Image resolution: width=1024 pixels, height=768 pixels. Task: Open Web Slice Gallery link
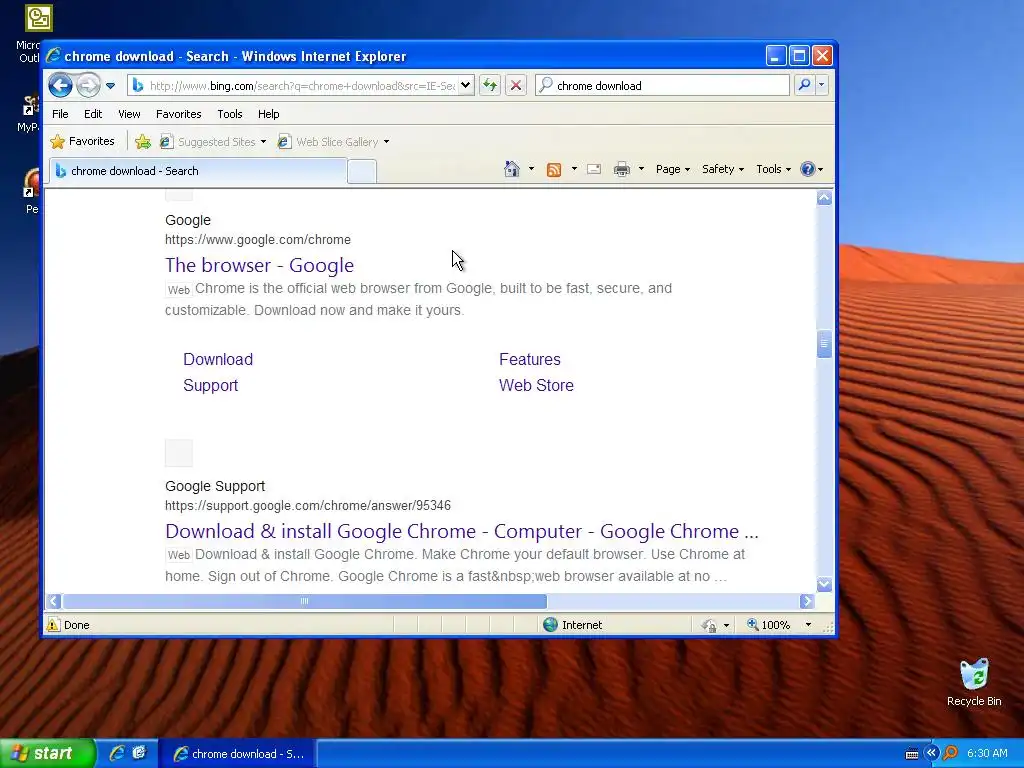click(328, 142)
